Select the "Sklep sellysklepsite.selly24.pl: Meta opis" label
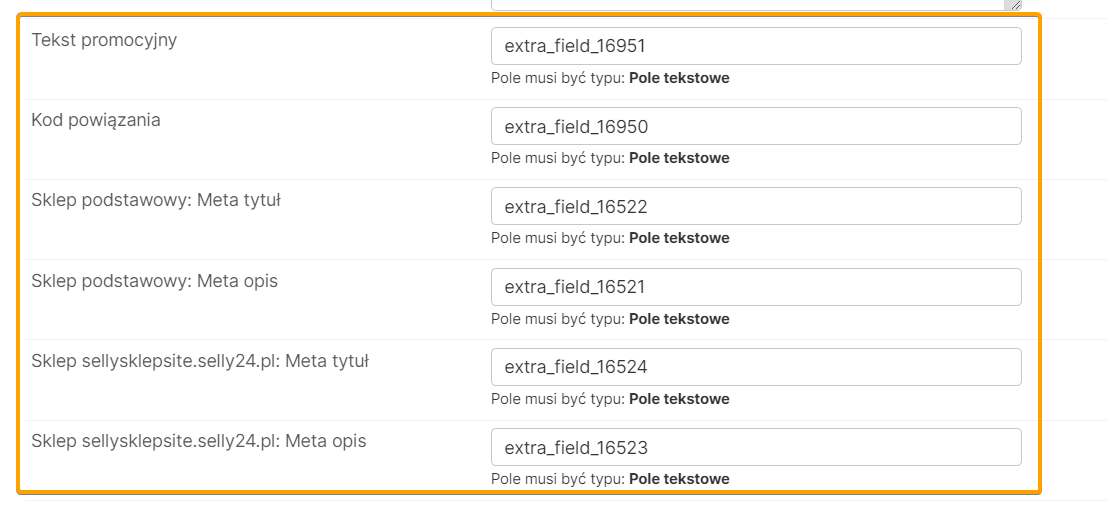Image resolution: width=1107 pixels, height=505 pixels. pos(199,442)
